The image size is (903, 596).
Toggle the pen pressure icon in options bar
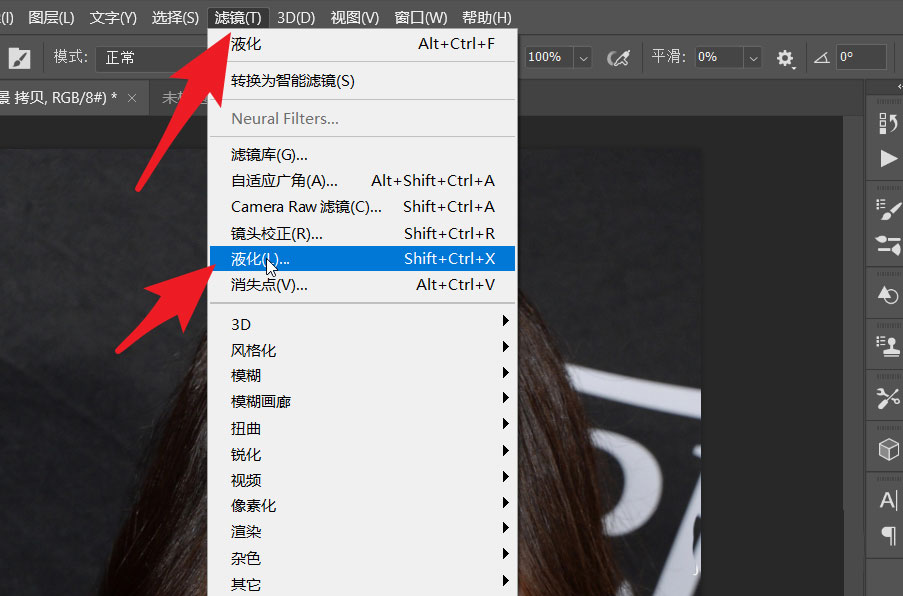click(619, 58)
